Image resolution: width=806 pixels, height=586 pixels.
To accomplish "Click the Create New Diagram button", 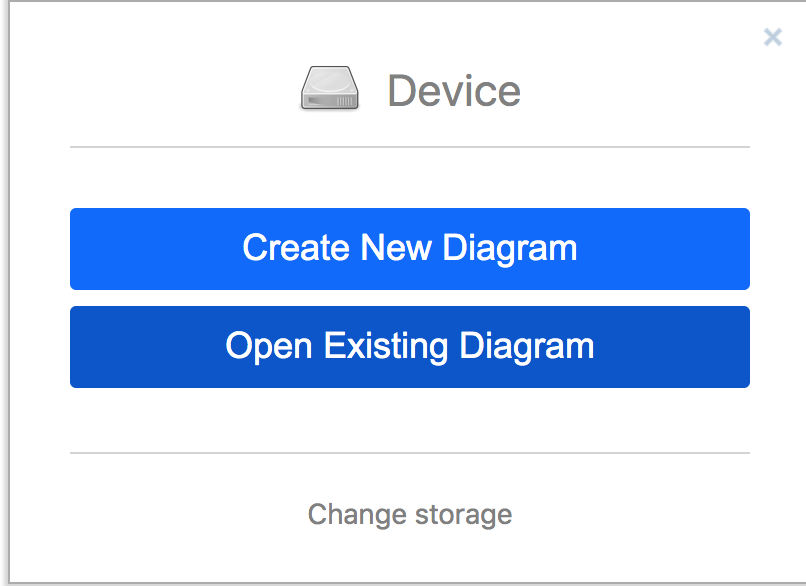I will [x=410, y=249].
